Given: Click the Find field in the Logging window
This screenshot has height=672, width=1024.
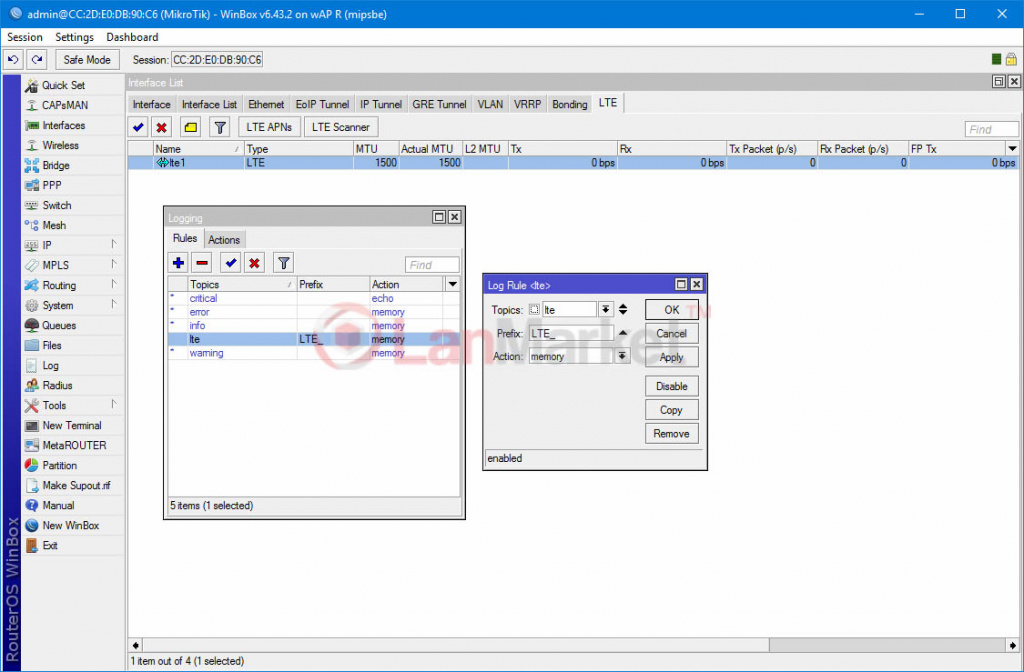Looking at the screenshot, I should click(x=432, y=265).
